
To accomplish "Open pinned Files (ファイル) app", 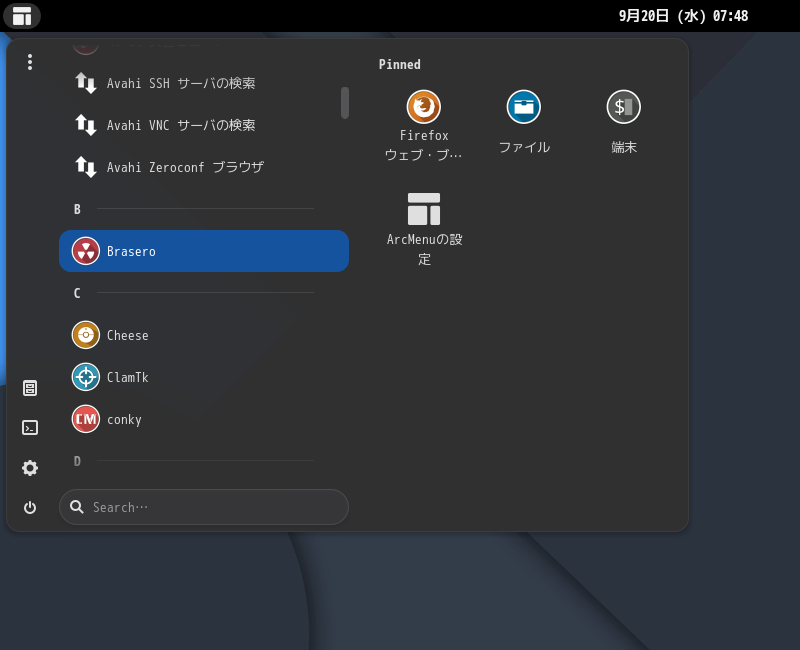I will click(x=523, y=107).
